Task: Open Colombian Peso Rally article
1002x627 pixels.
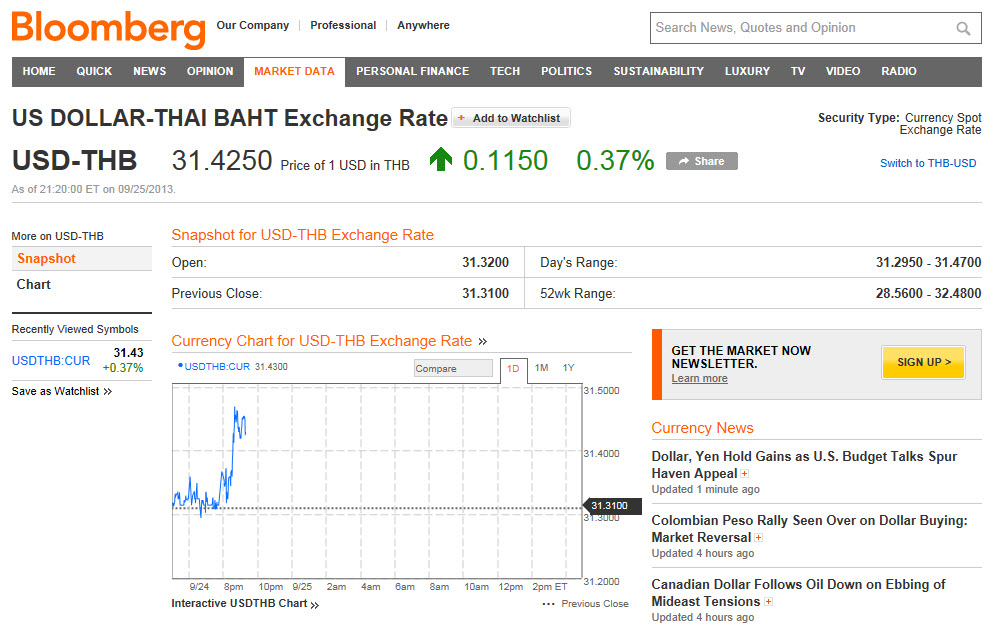Action: [809, 529]
